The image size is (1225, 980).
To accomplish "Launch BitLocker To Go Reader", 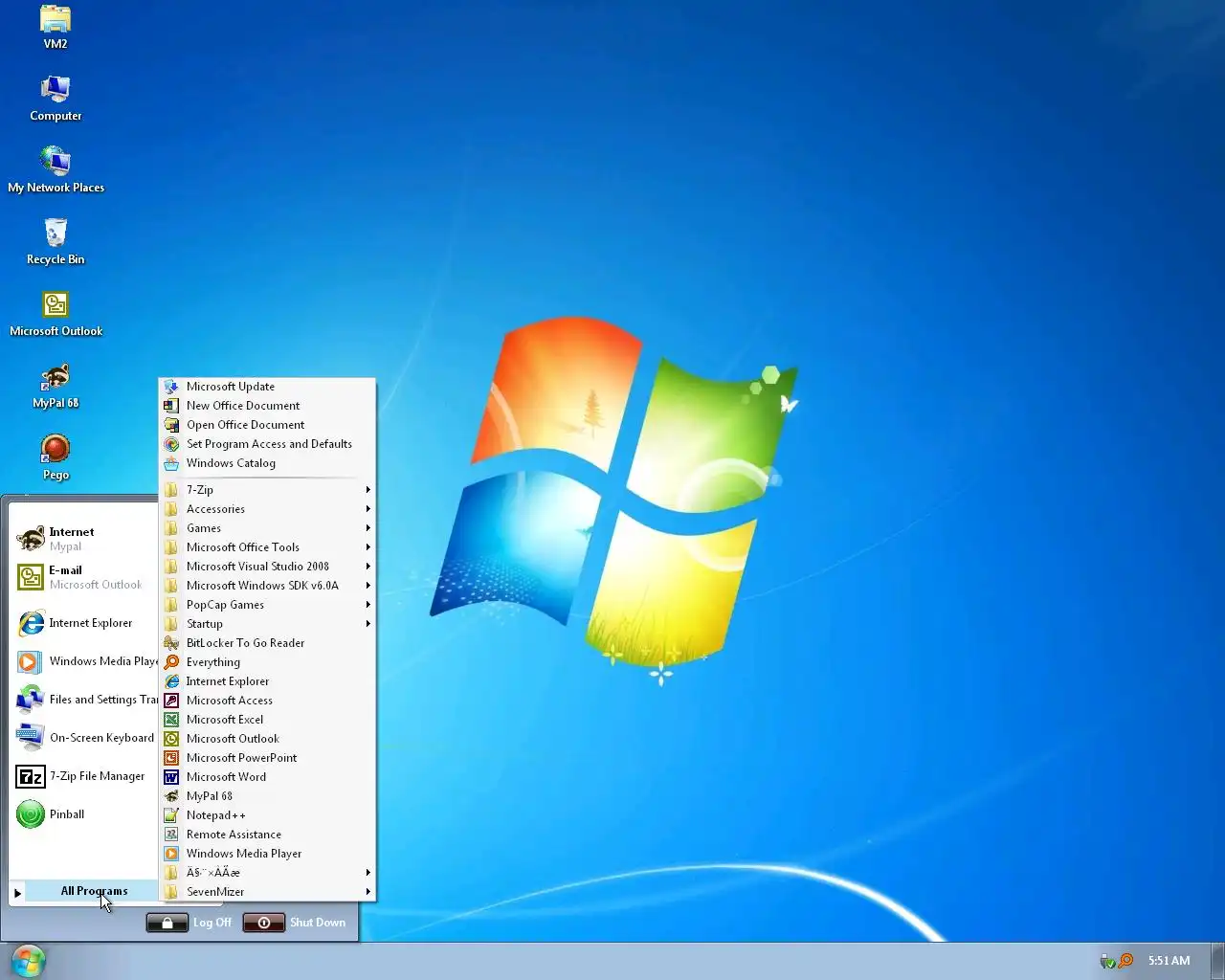I will coord(267,643).
